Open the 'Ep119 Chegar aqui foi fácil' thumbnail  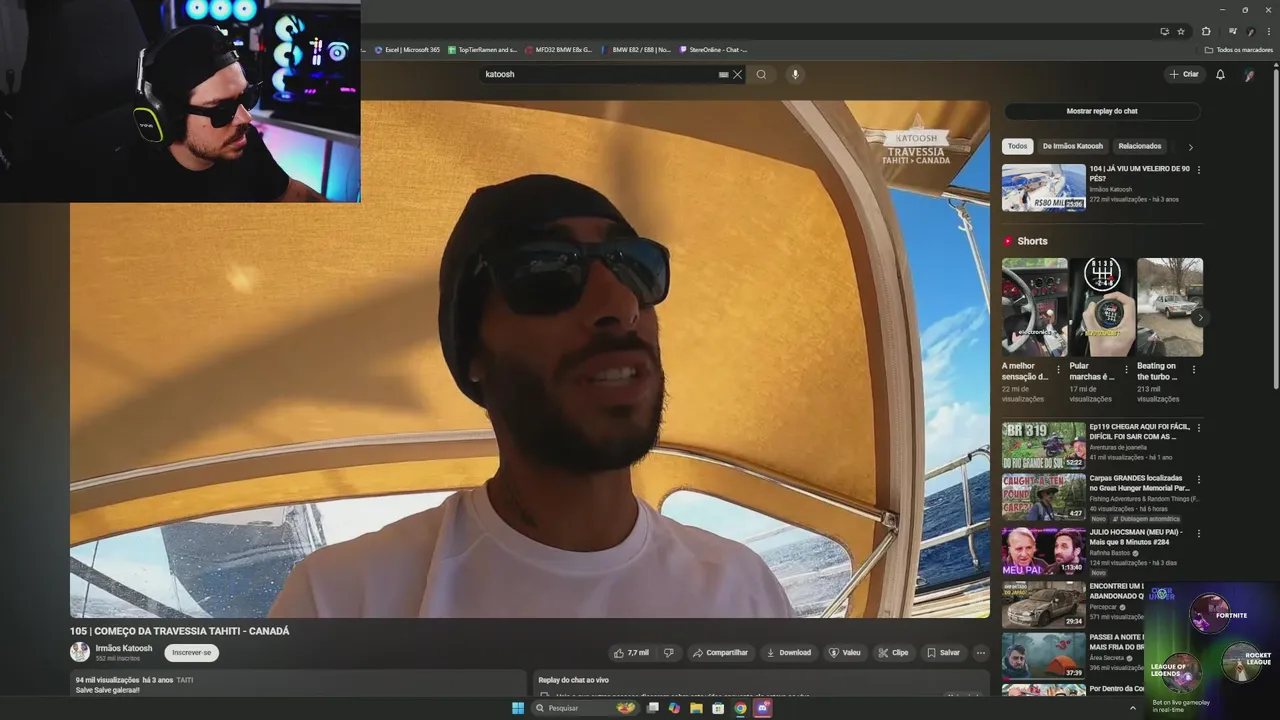(1044, 445)
